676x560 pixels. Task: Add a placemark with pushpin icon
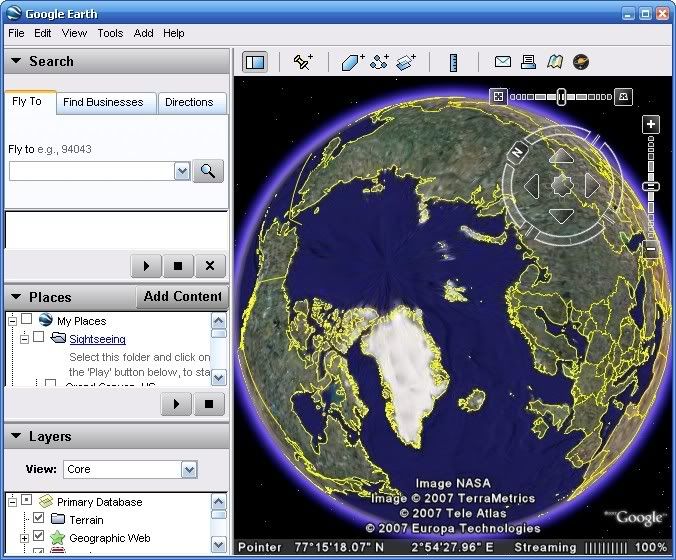tap(303, 62)
